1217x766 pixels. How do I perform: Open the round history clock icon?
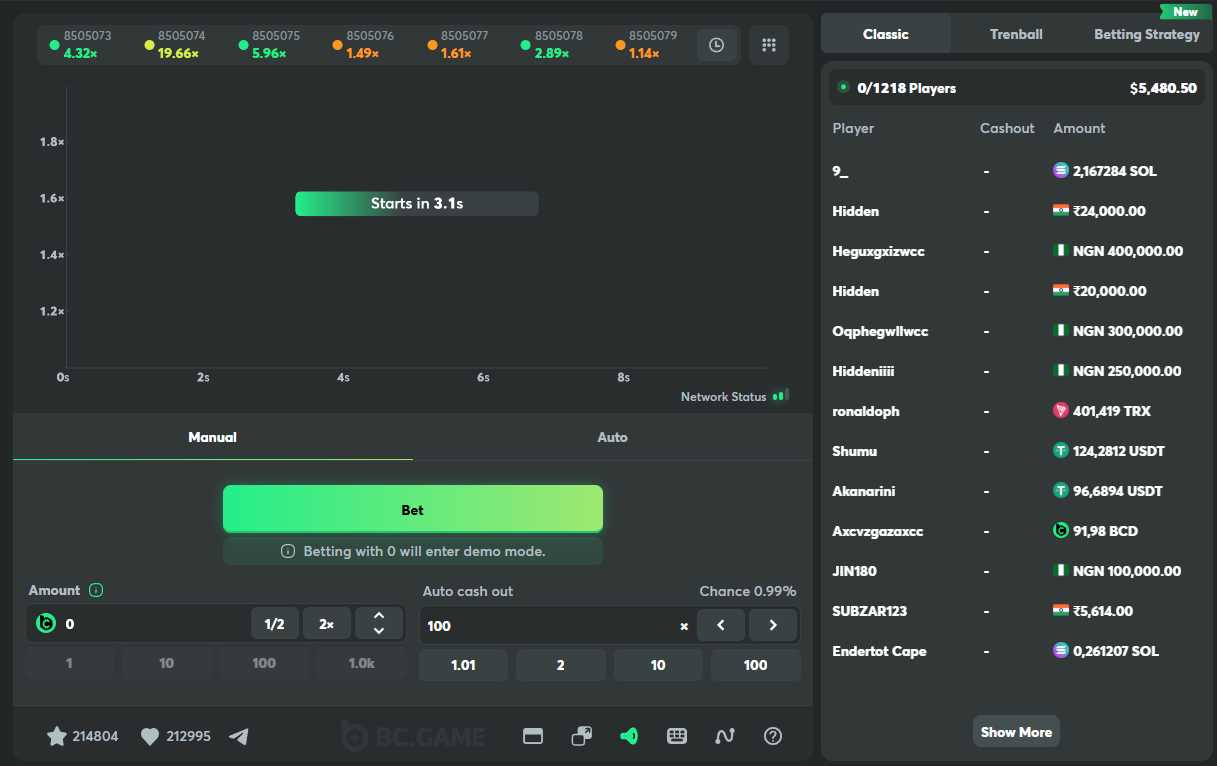click(717, 45)
